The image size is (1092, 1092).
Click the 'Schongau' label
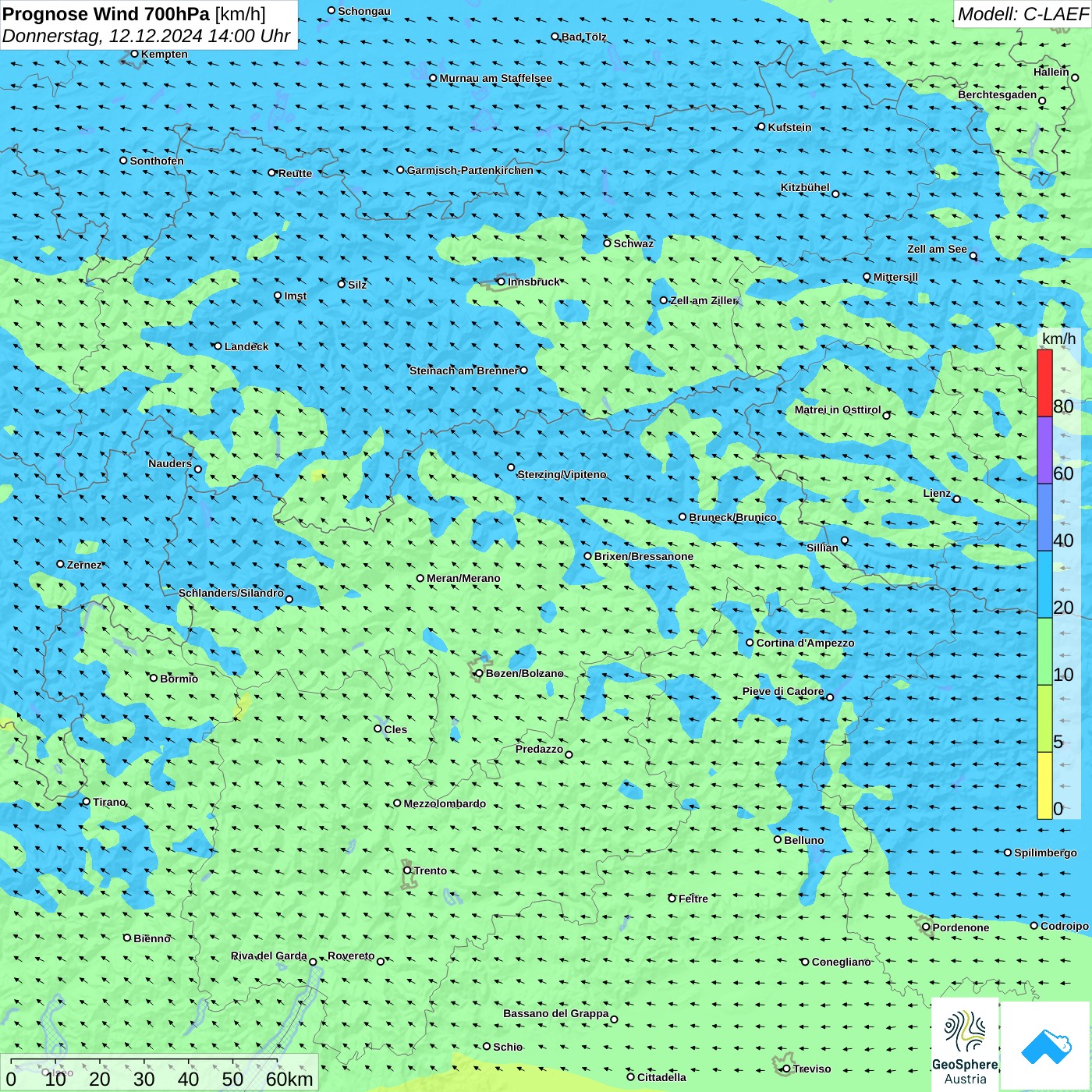(364, 11)
